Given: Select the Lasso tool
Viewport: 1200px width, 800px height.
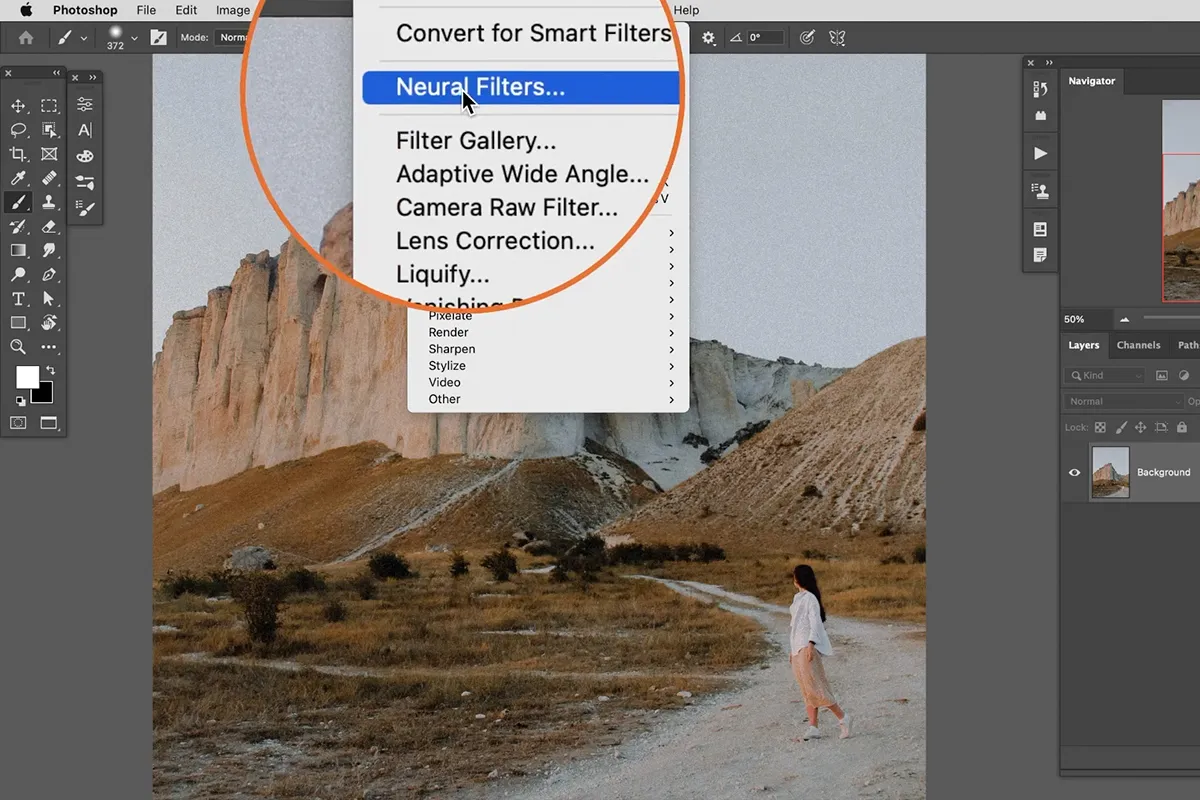Looking at the screenshot, I should [x=18, y=130].
